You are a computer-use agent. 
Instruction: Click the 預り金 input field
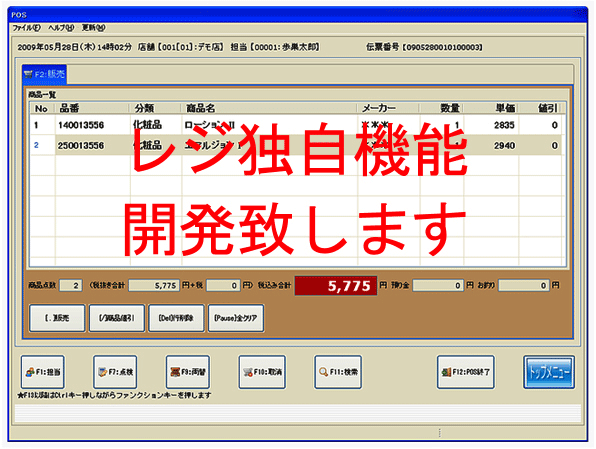[438, 286]
